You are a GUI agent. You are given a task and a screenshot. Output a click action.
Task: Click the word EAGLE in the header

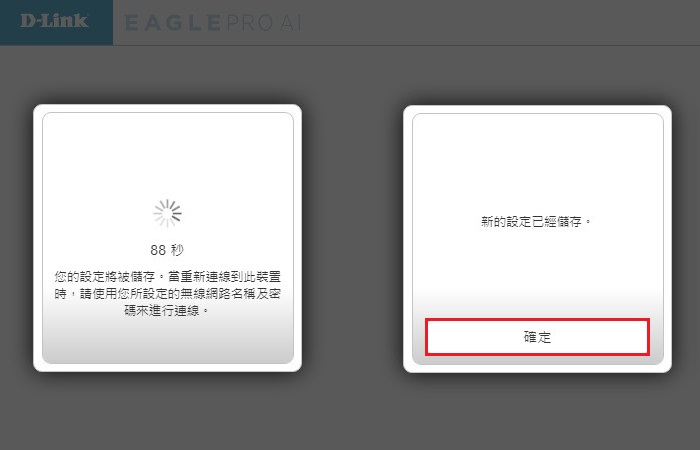point(173,23)
